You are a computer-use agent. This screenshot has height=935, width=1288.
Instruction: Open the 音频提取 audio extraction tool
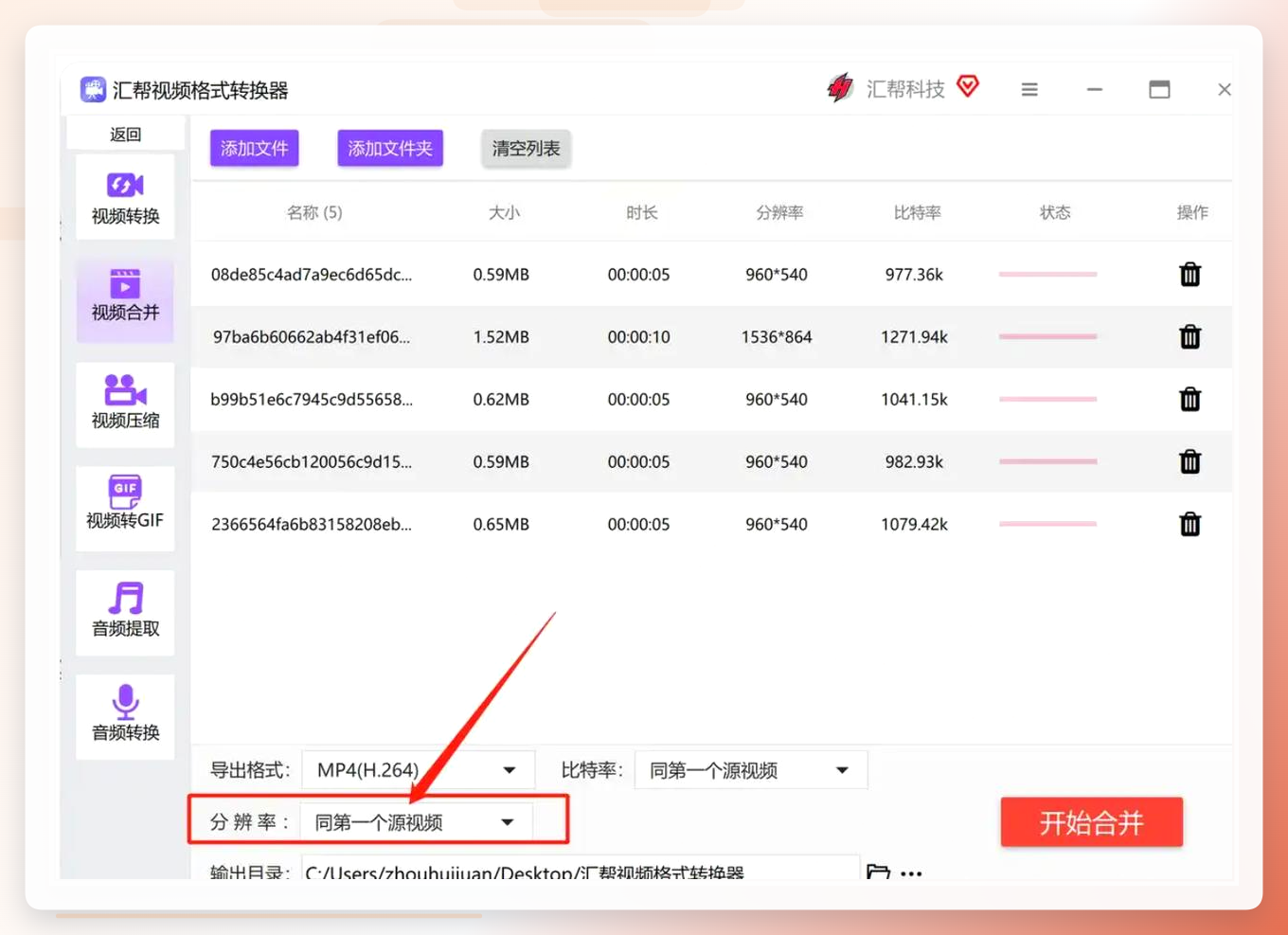tap(125, 612)
